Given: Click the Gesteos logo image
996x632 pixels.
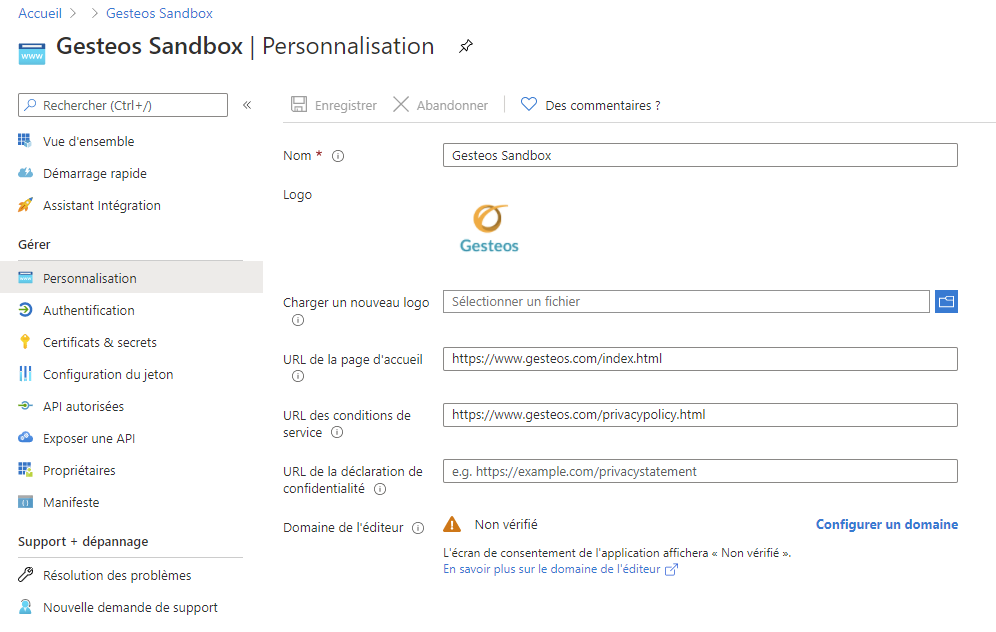Looking at the screenshot, I should click(489, 229).
